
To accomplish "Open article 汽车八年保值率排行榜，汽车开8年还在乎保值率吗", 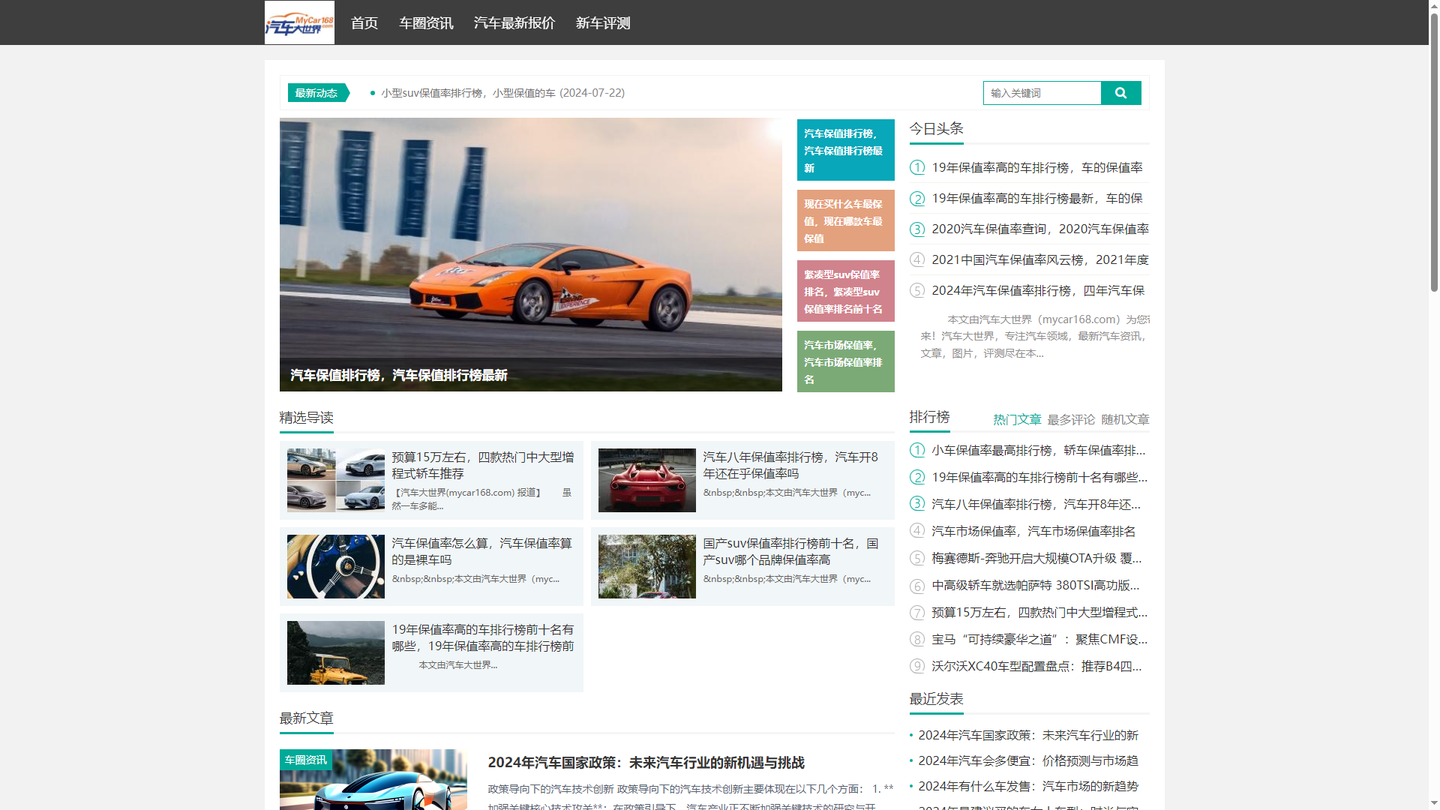I will coord(791,465).
